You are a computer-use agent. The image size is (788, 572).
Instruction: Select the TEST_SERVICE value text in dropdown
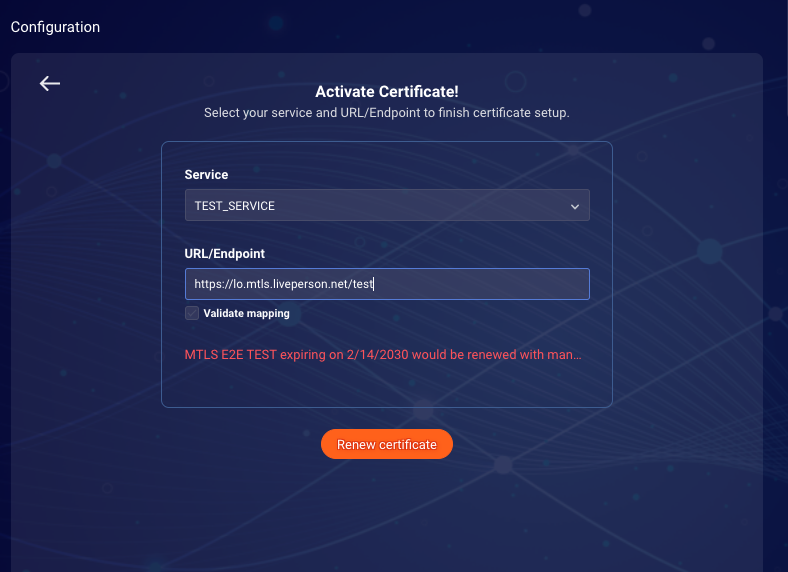click(235, 206)
